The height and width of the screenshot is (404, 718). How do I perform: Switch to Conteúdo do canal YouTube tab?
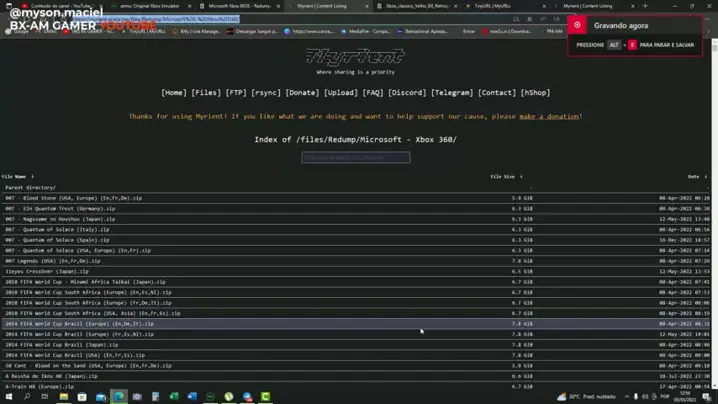point(62,6)
